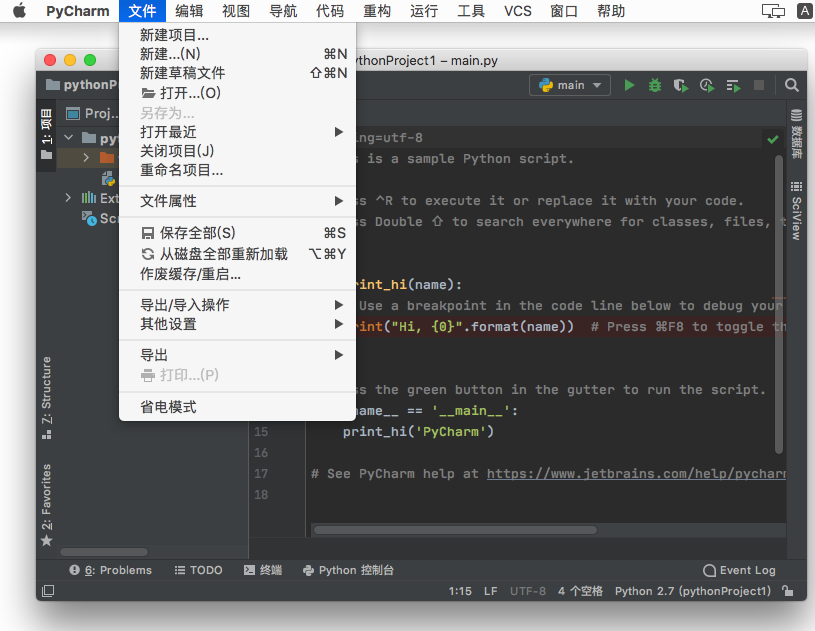The image size is (815, 631).
Task: Open the 运行 menu
Action: tap(424, 11)
